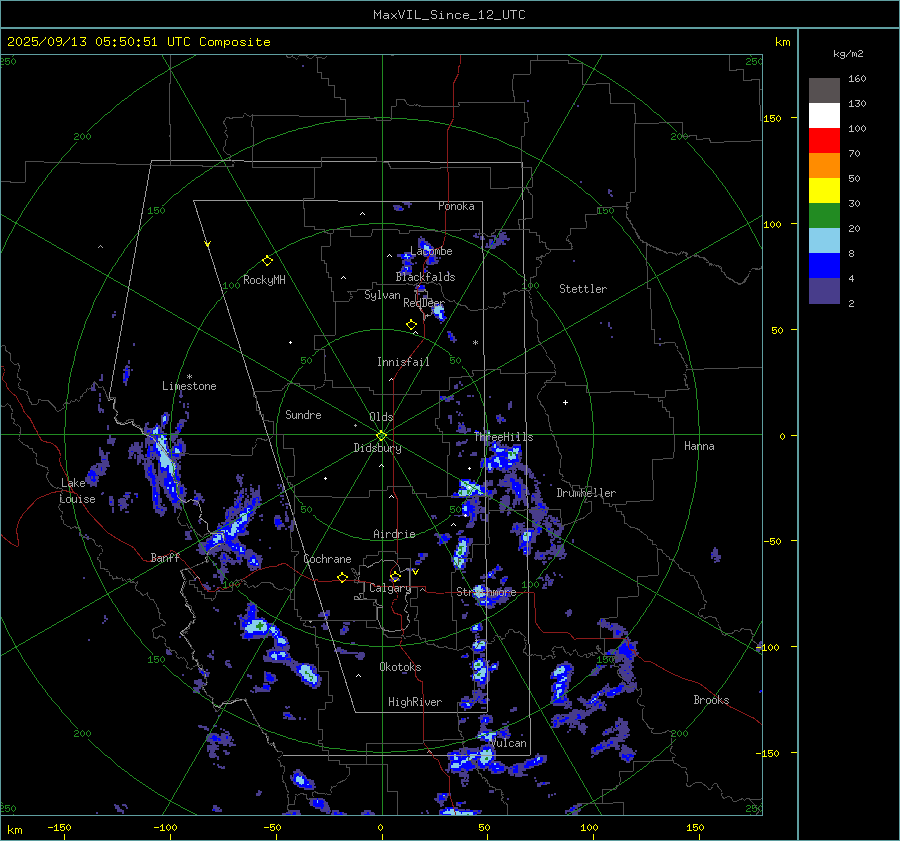Click the Limestone label

[x=189, y=386]
